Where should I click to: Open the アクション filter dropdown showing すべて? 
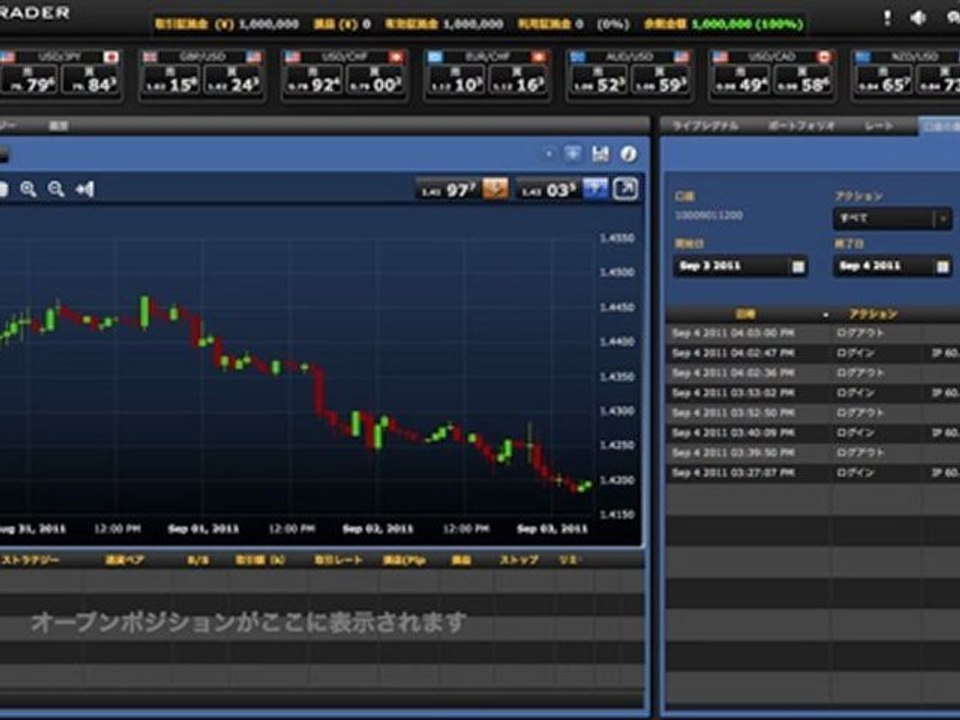(x=892, y=219)
